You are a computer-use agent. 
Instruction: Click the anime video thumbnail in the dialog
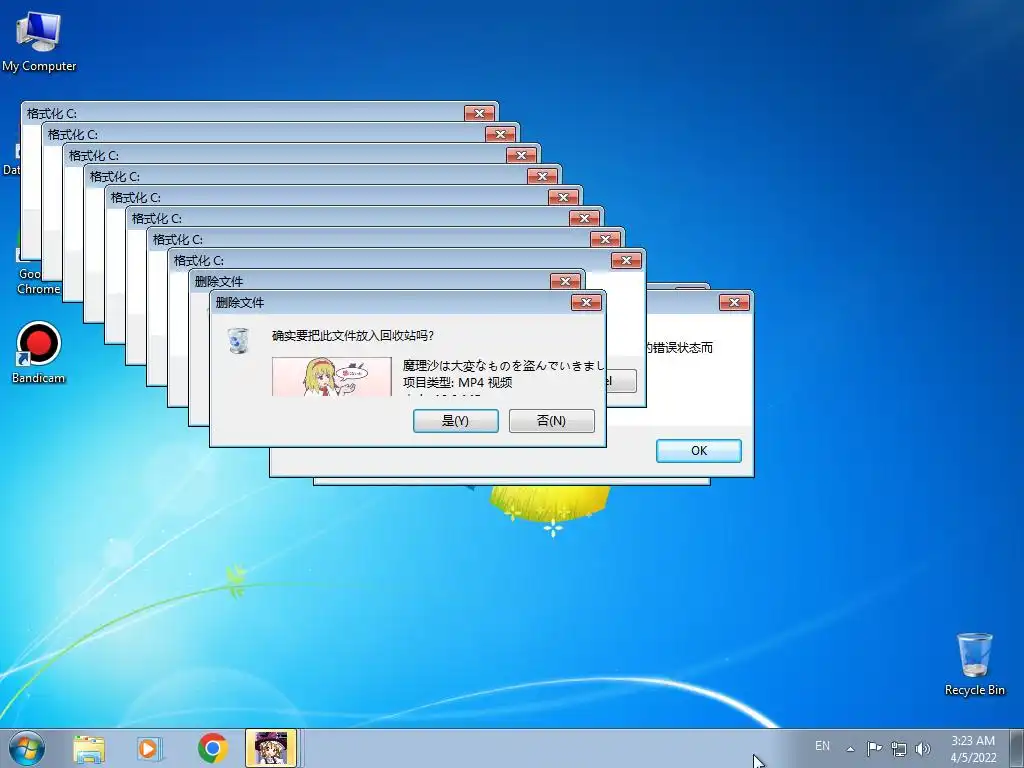pos(332,376)
